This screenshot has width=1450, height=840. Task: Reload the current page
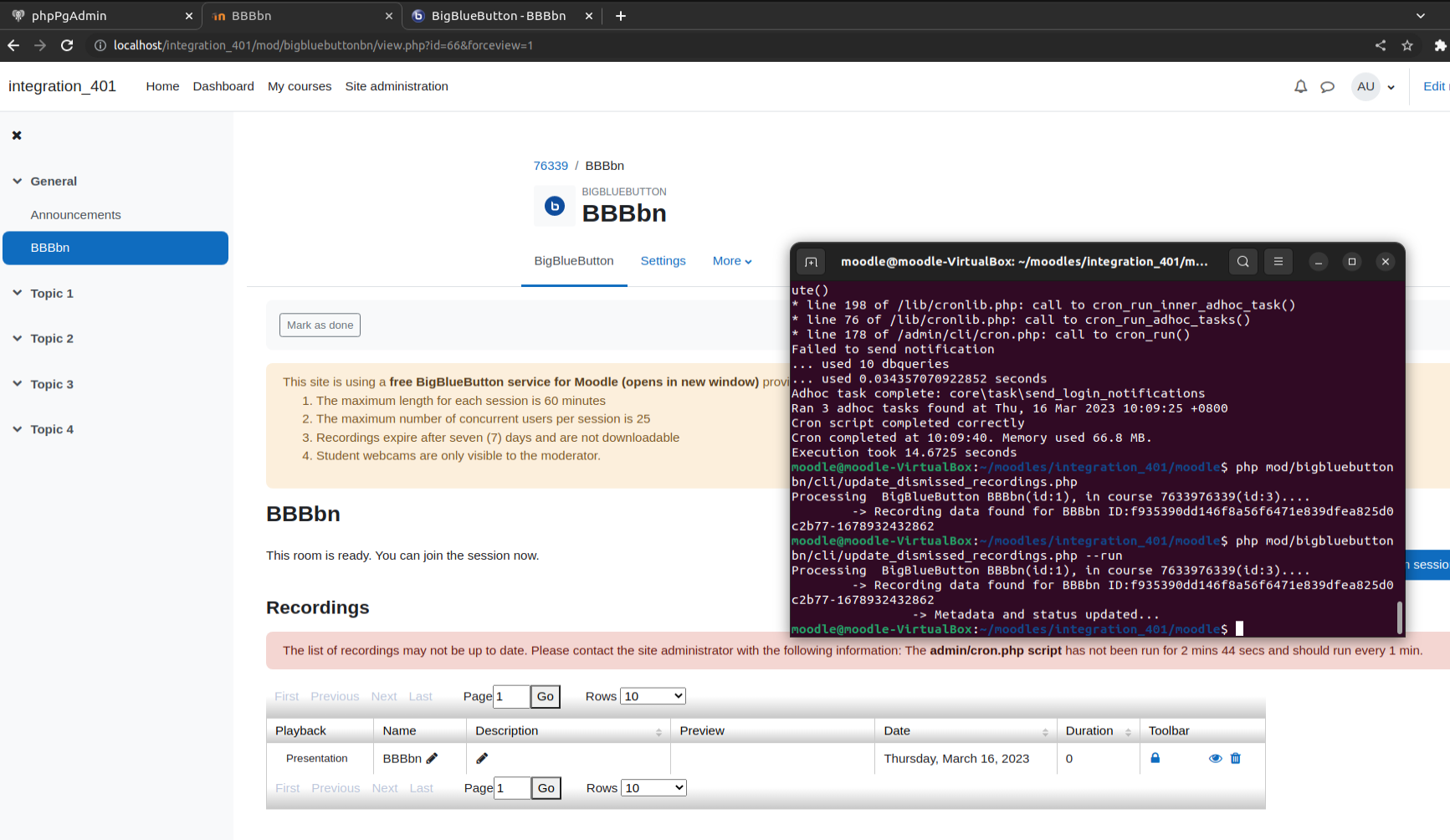tap(67, 45)
